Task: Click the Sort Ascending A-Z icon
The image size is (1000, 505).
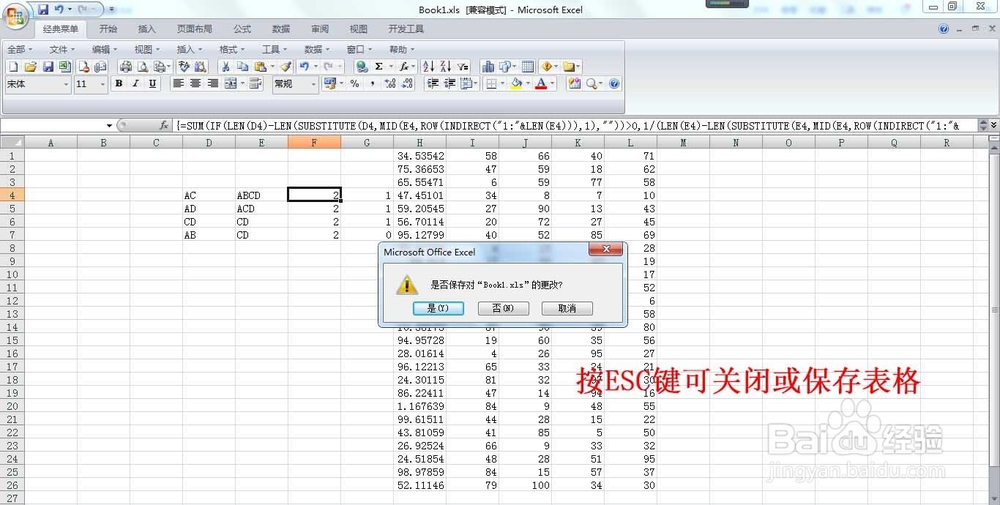Action: (x=428, y=66)
